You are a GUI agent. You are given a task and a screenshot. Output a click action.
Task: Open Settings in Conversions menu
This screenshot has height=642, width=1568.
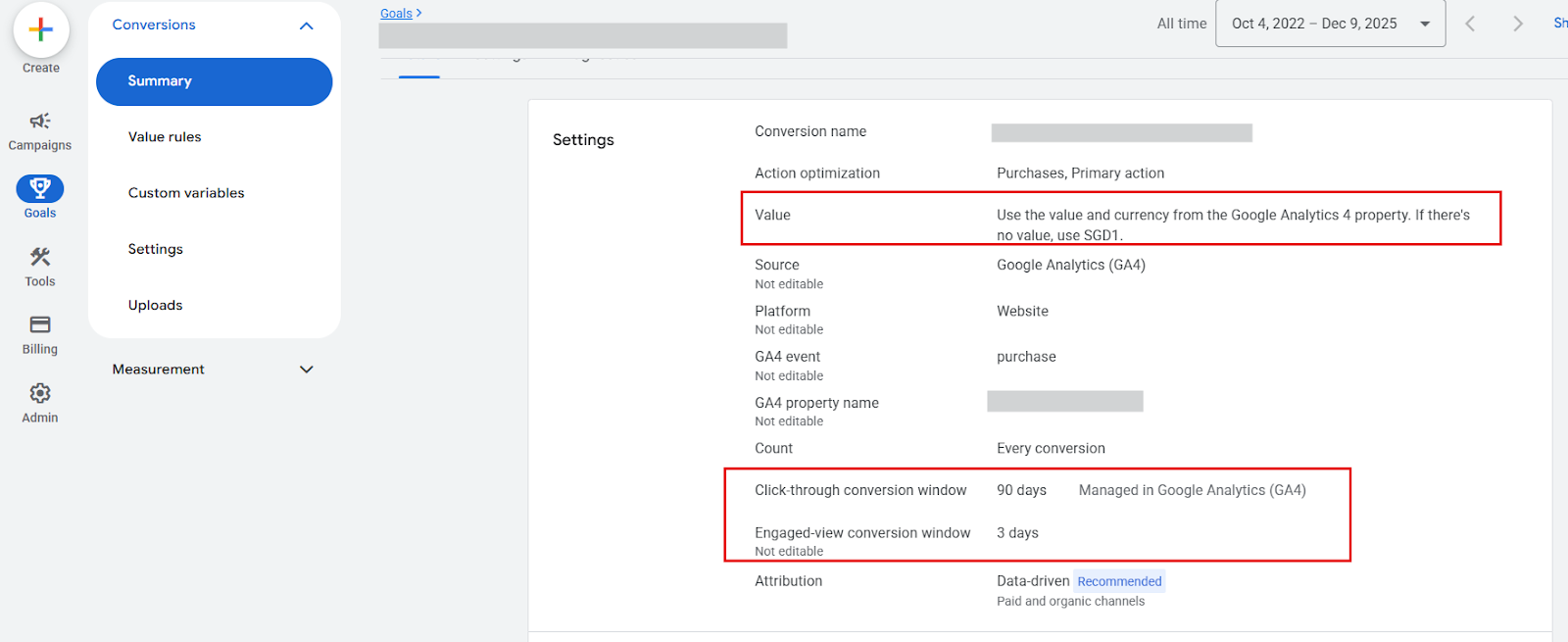coord(156,249)
